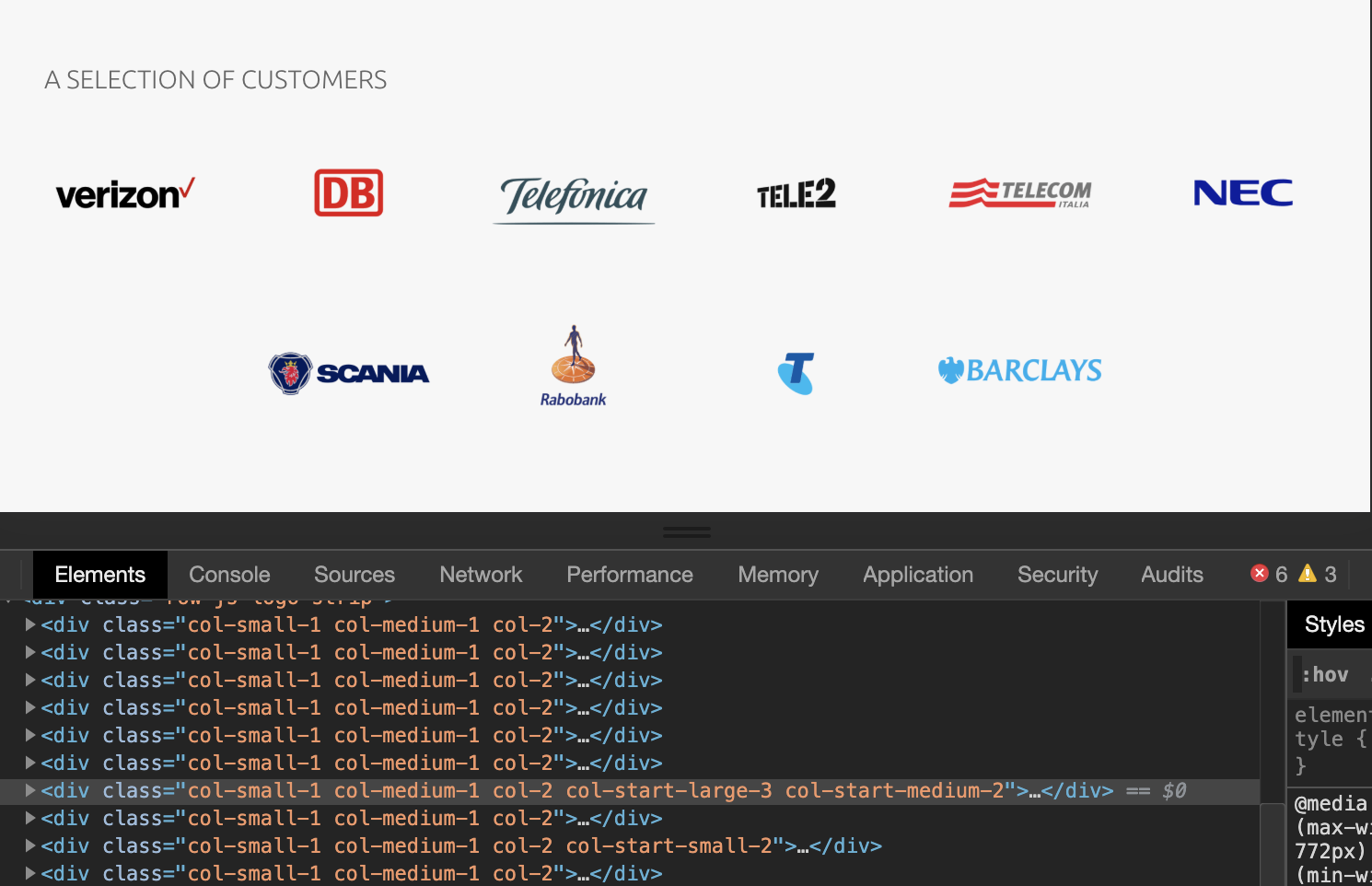Click the Telecom Italia logo
Screen dimensions: 1372x886
1019,193
